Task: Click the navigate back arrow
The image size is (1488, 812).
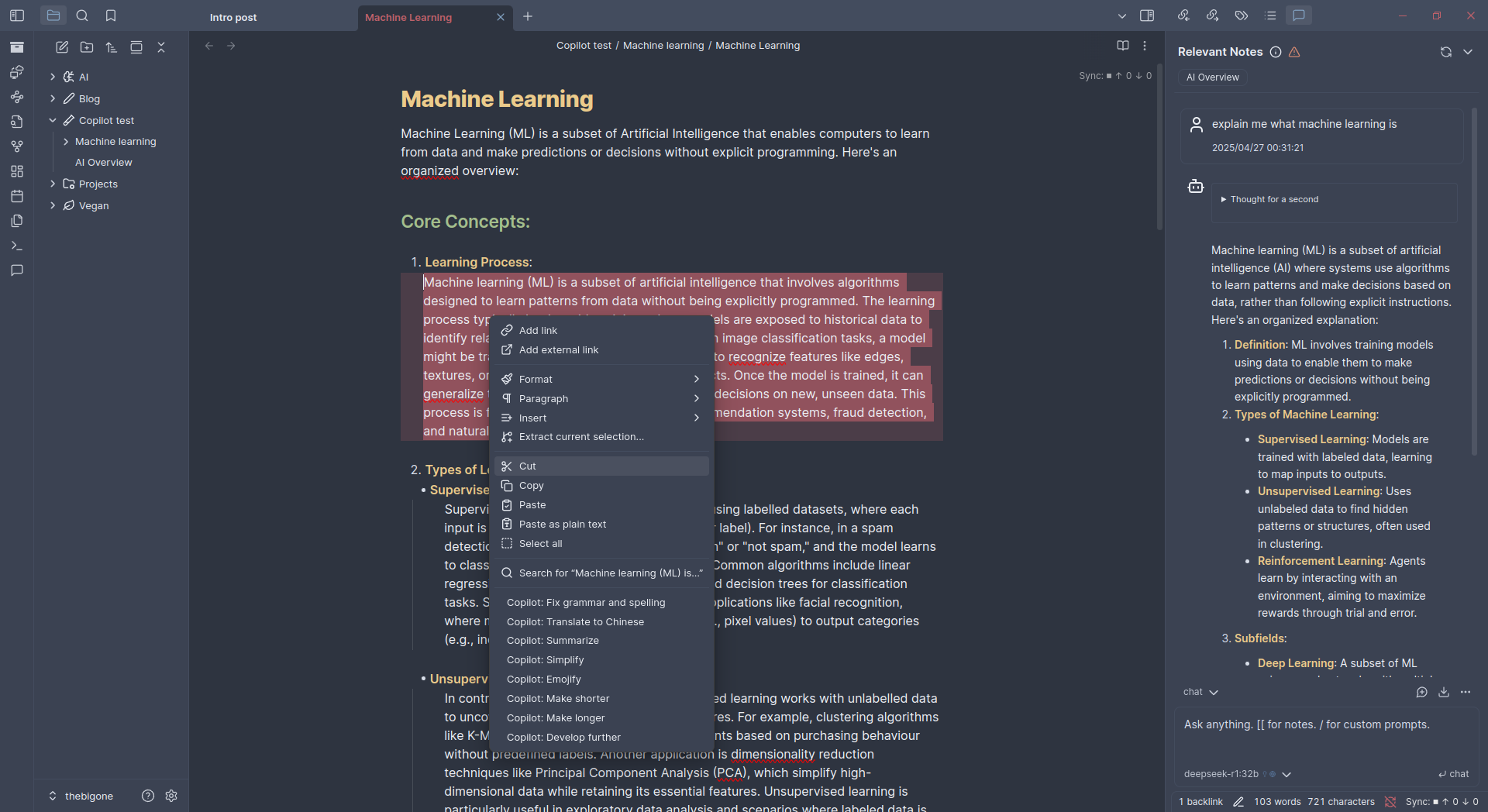Action: point(209,46)
